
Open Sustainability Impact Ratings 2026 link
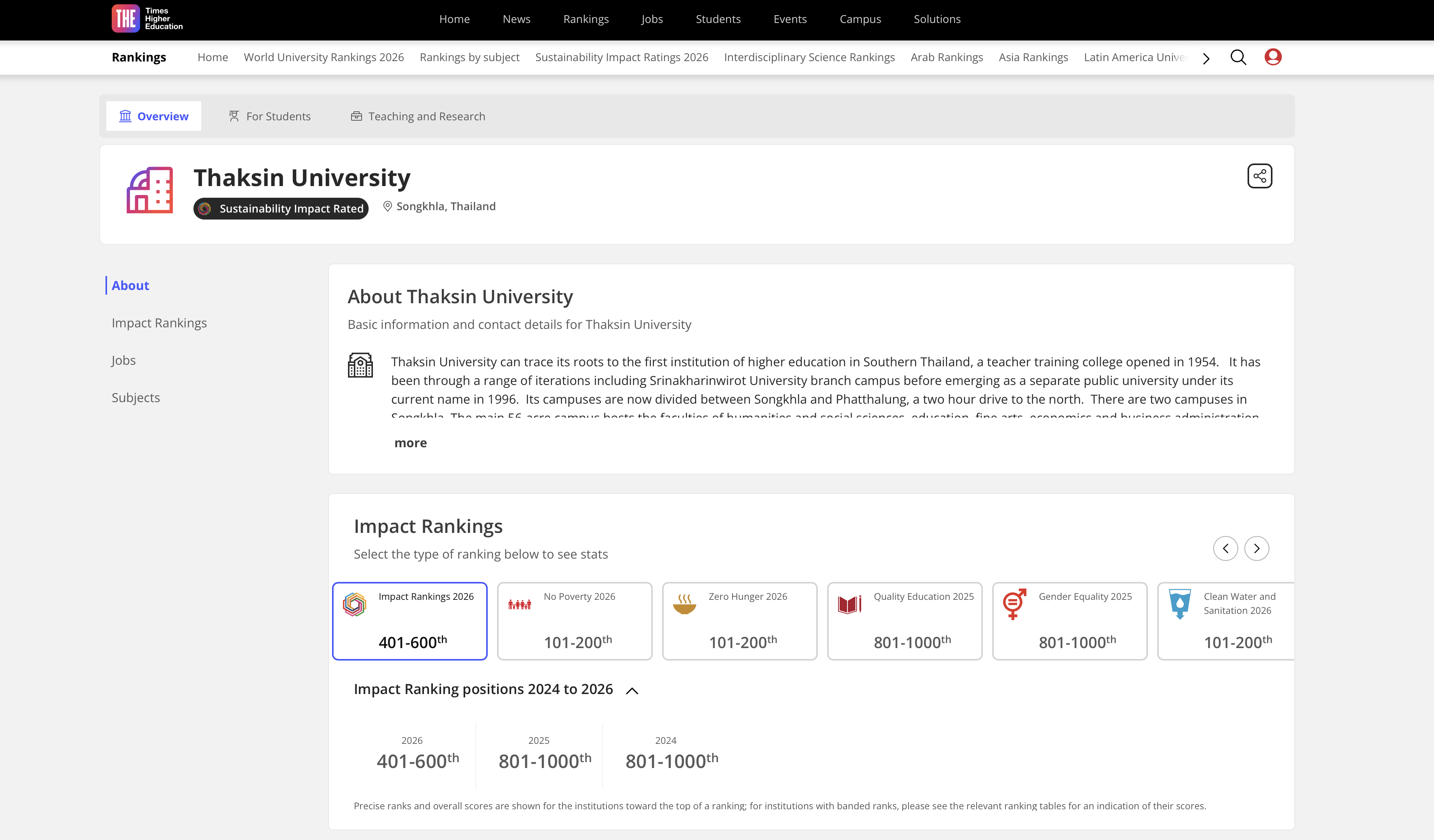tap(621, 58)
